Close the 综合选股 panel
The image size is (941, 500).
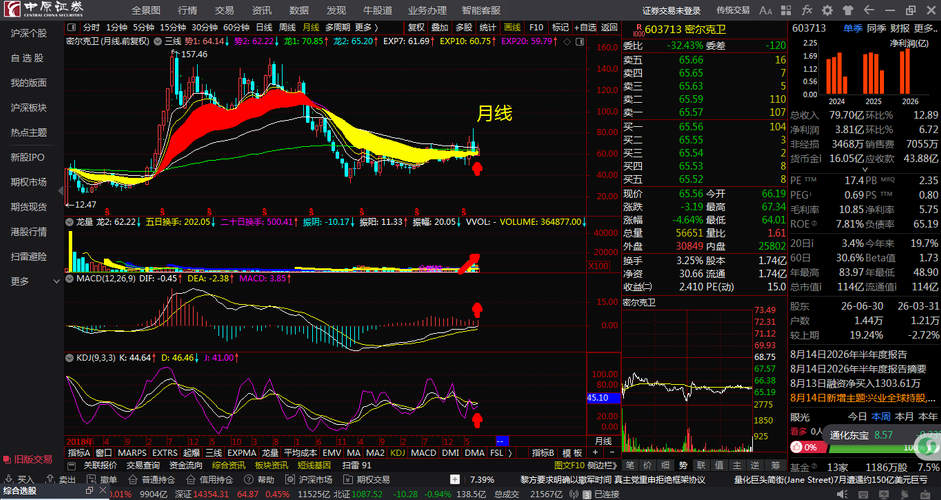coord(101,490)
